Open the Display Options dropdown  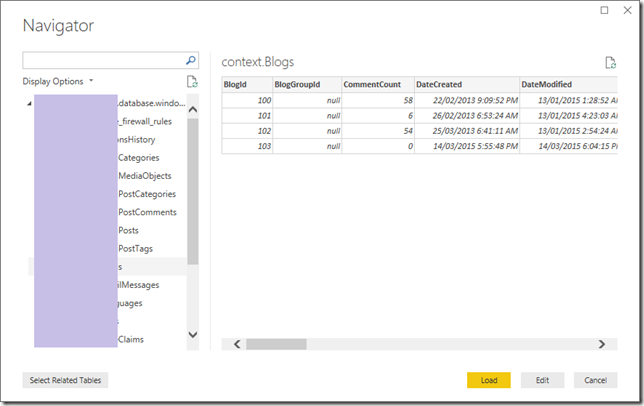pyautogui.click(x=58, y=81)
